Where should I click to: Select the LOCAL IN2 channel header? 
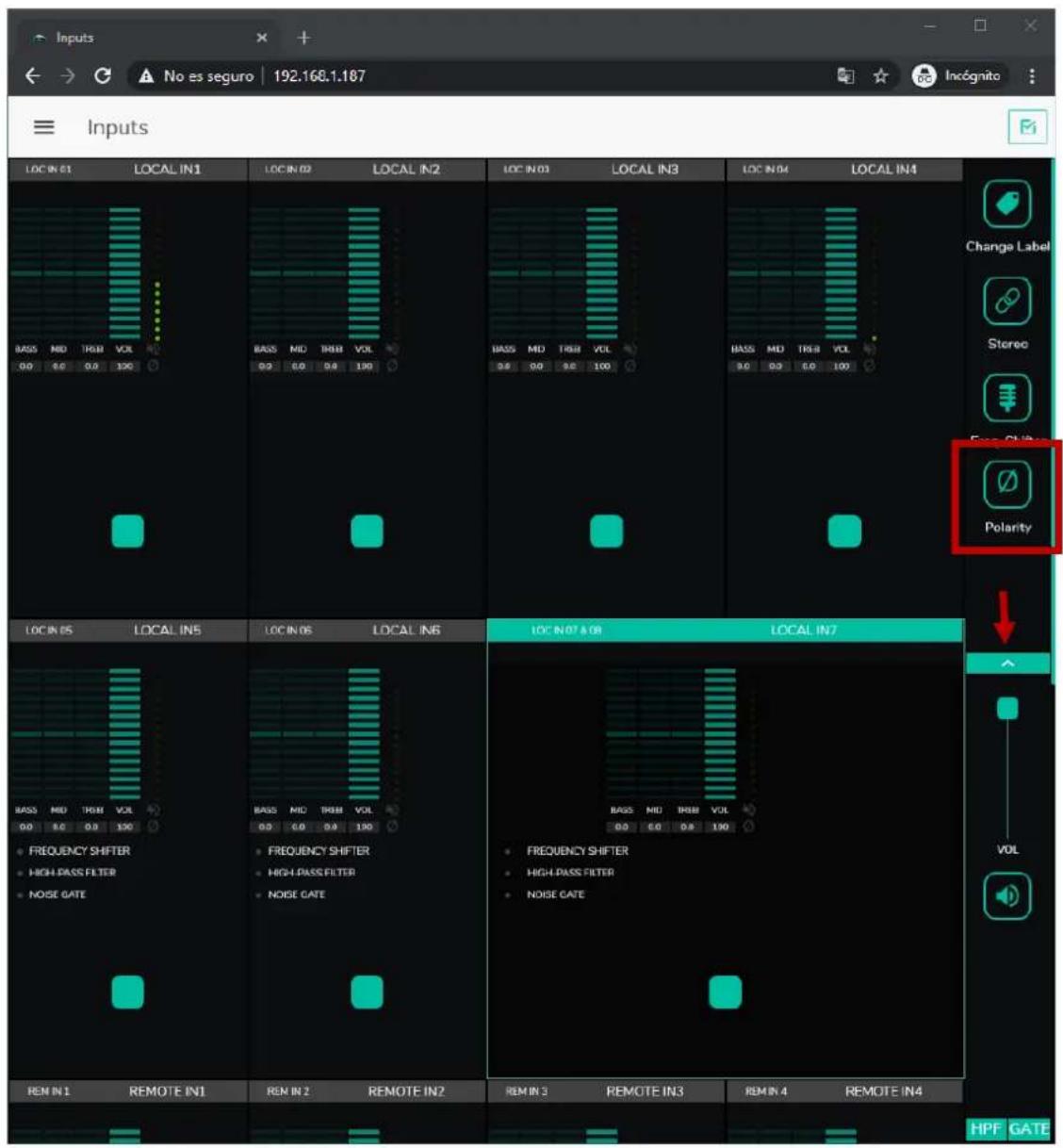pyautogui.click(x=367, y=170)
